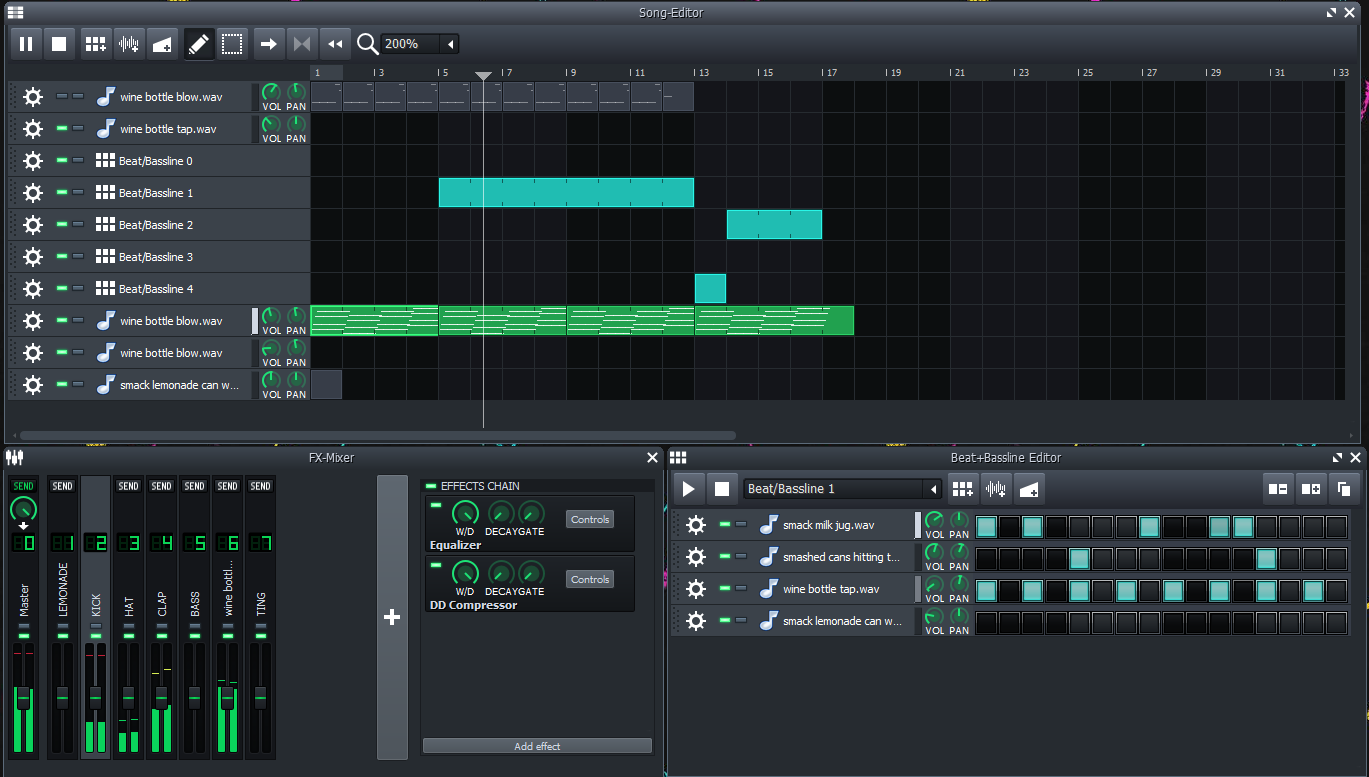Click the playhead marker on Song-Editor timeline

pyautogui.click(x=483, y=76)
